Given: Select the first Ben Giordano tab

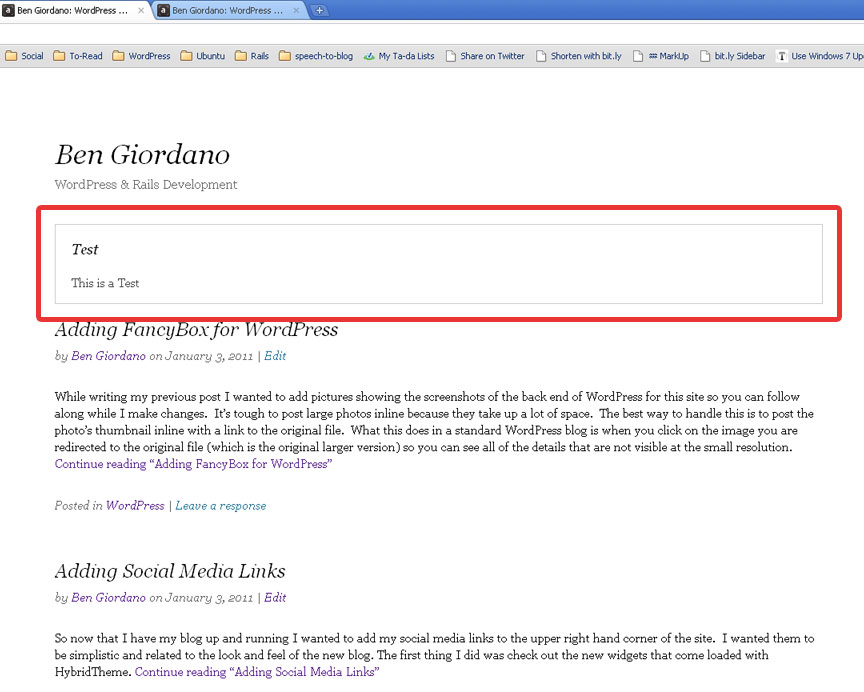Looking at the screenshot, I should (x=70, y=10).
